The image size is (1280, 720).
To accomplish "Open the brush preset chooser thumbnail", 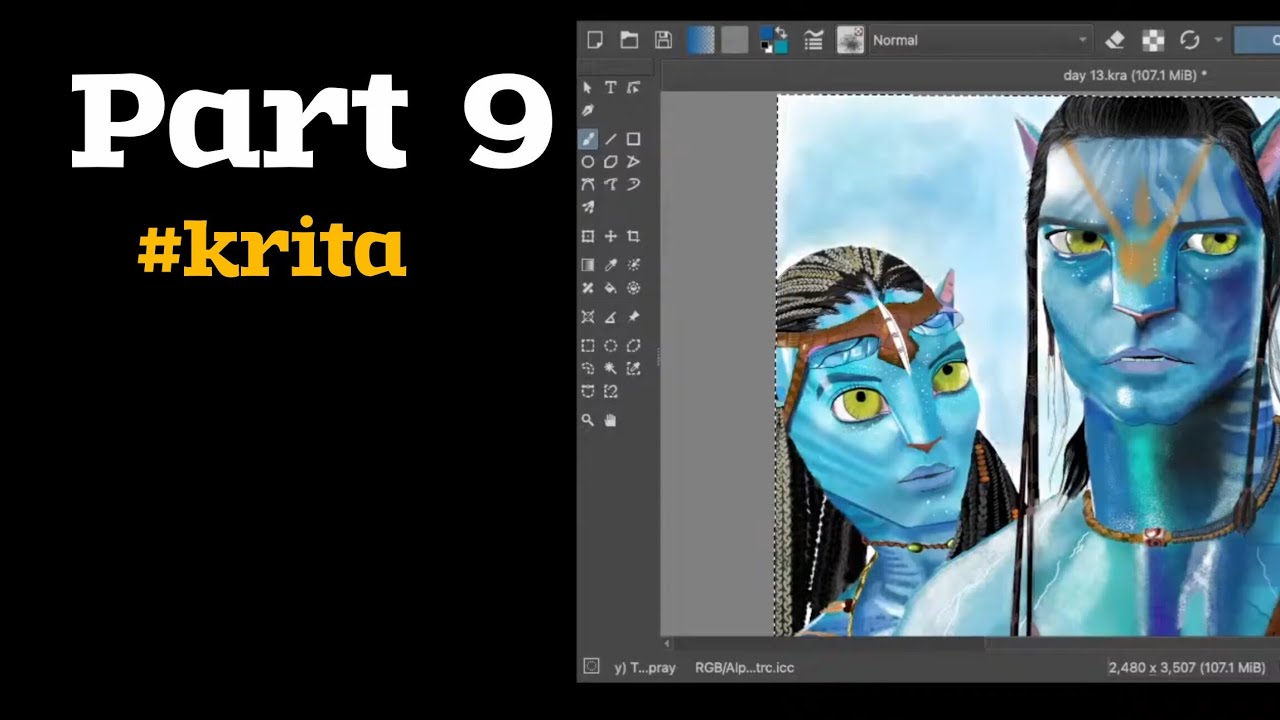I will point(850,40).
